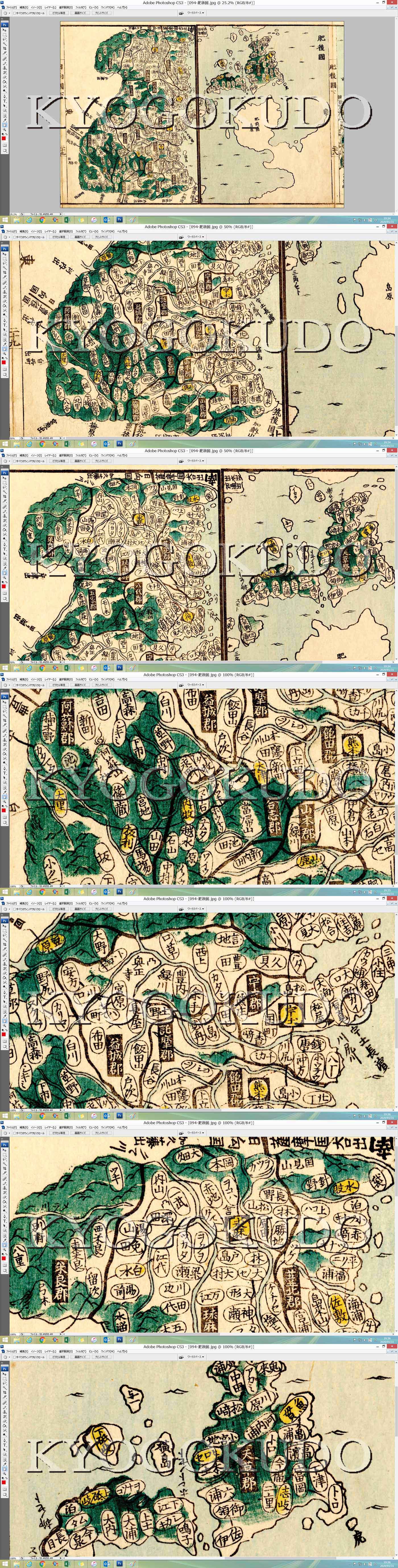Open イメージ(I) menu in the 25.2% window
The image size is (398, 1568).
tap(36, 7)
